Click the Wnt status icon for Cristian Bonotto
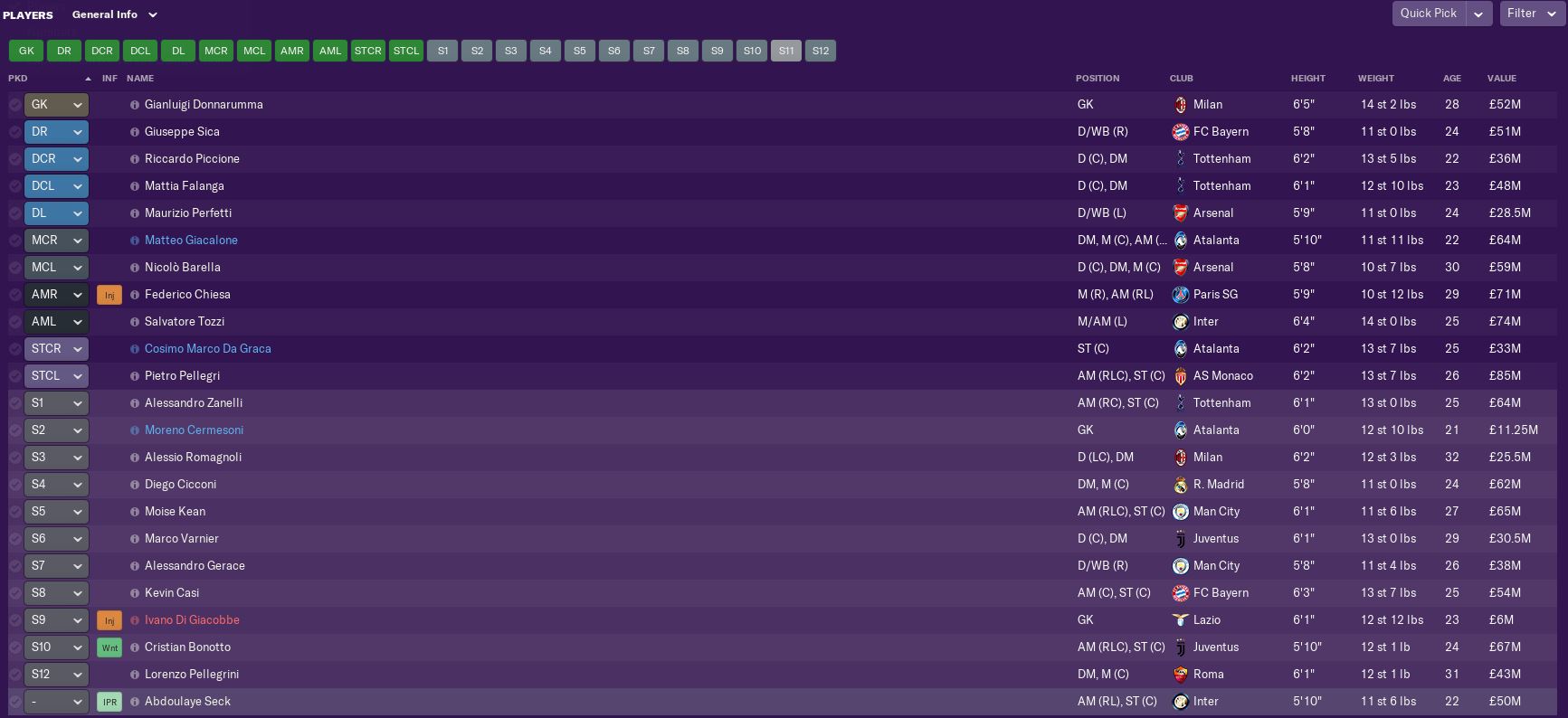The width and height of the screenshot is (1568, 718). [109, 647]
